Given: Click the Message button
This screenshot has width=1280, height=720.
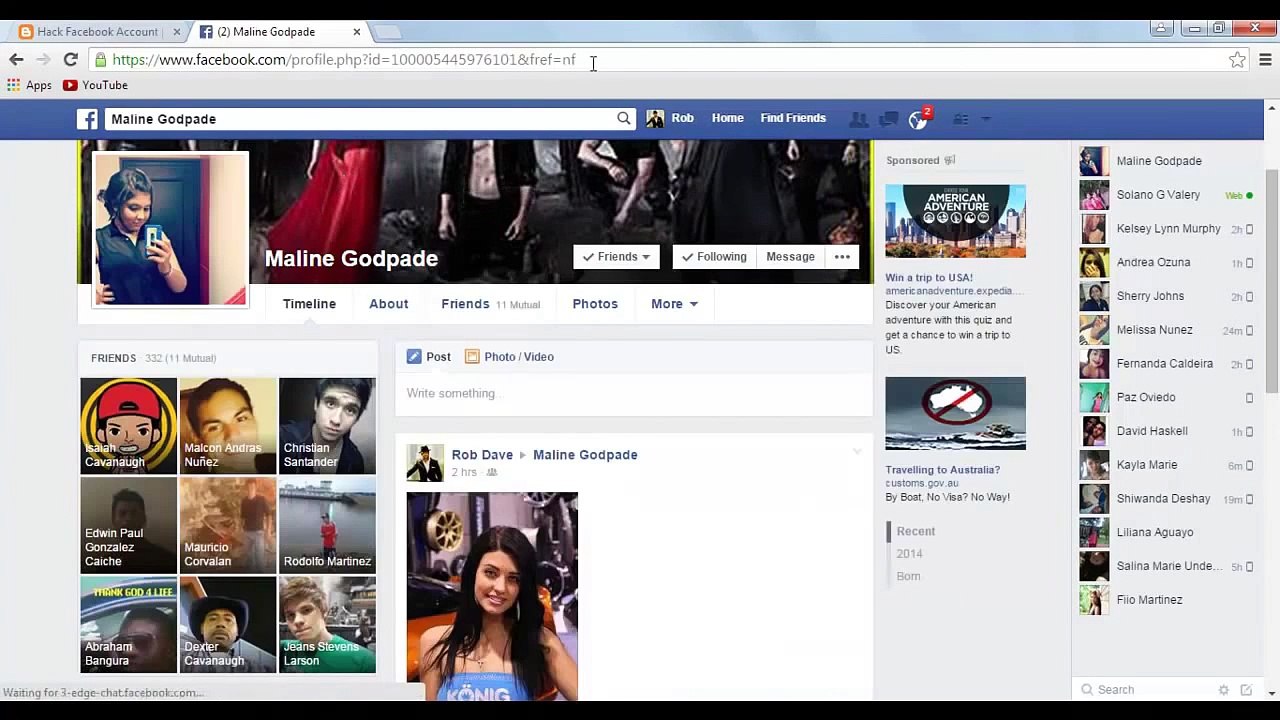Looking at the screenshot, I should (x=790, y=257).
